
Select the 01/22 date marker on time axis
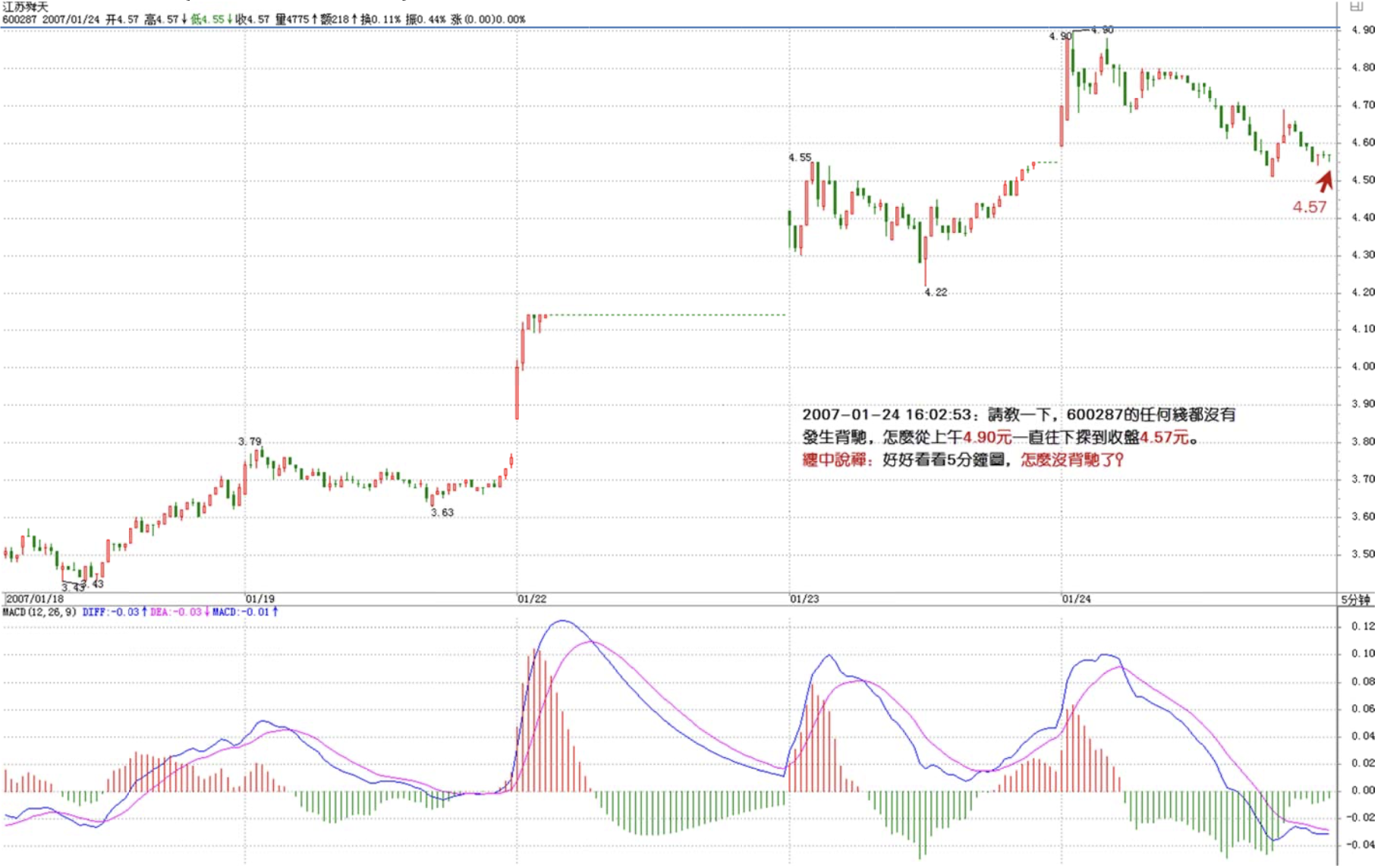coord(532,599)
